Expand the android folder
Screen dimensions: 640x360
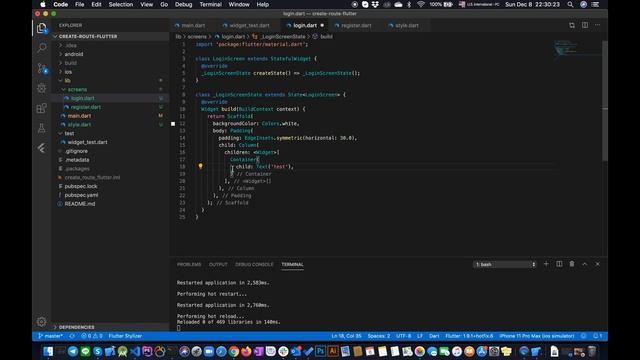[73, 54]
